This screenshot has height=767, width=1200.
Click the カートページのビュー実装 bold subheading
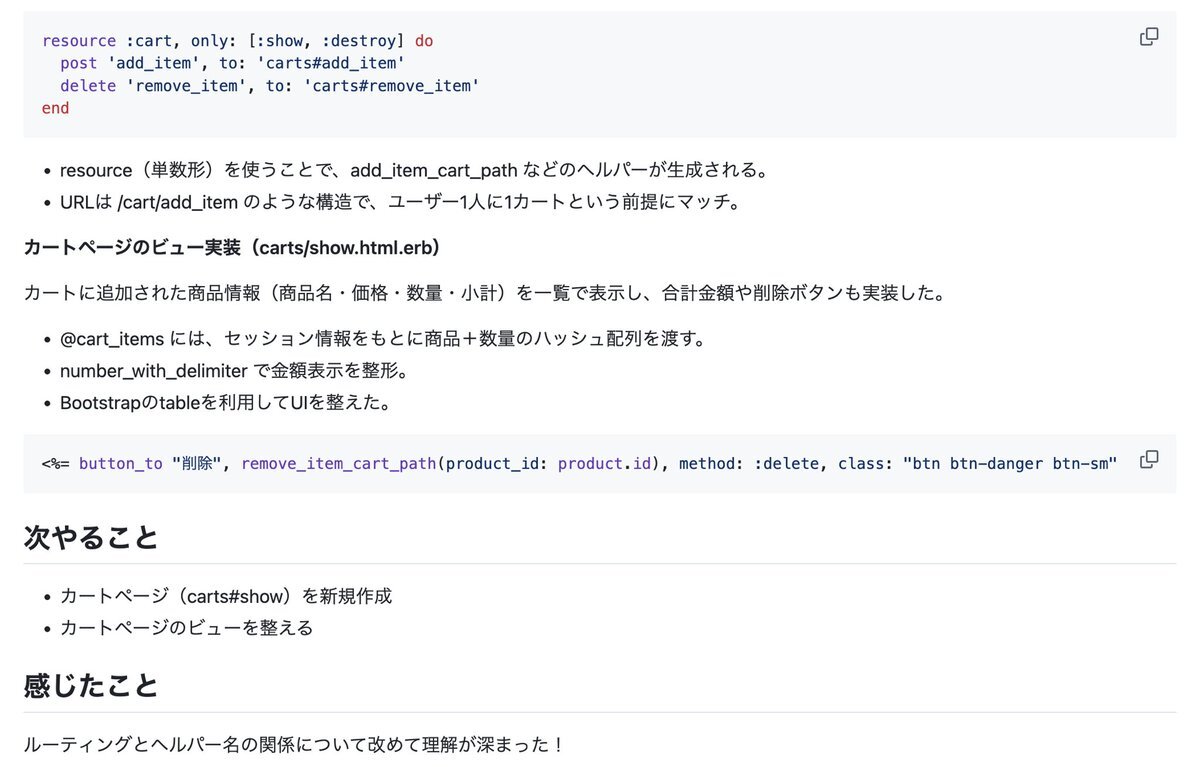point(232,247)
